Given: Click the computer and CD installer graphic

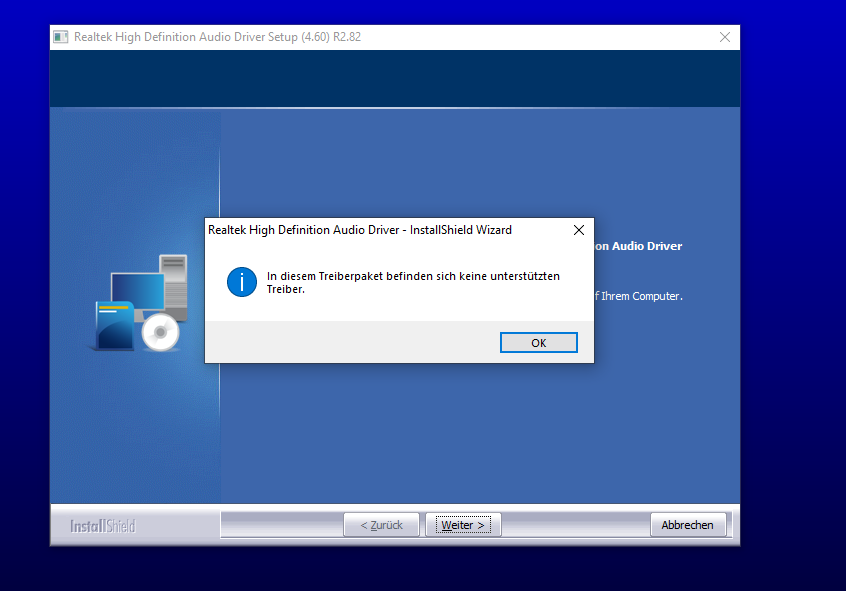Looking at the screenshot, I should pos(140,303).
